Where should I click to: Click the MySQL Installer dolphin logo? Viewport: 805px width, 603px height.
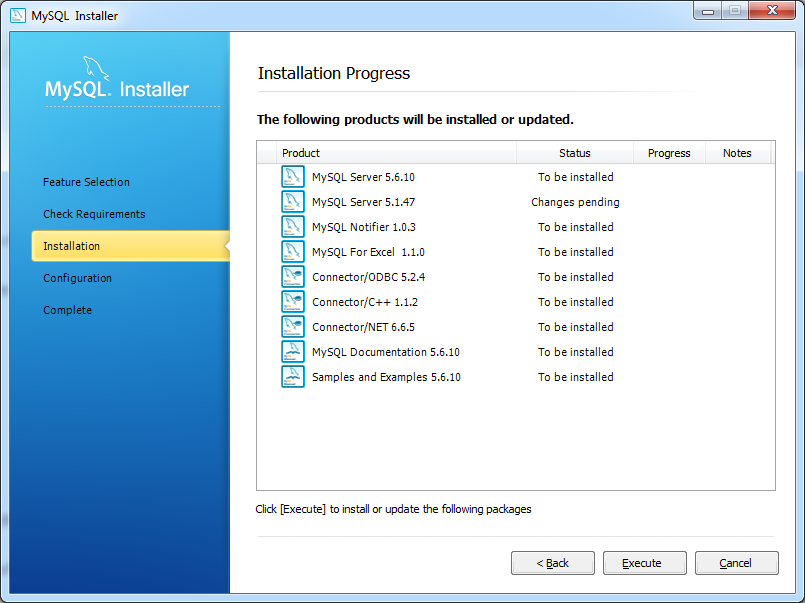click(x=96, y=68)
